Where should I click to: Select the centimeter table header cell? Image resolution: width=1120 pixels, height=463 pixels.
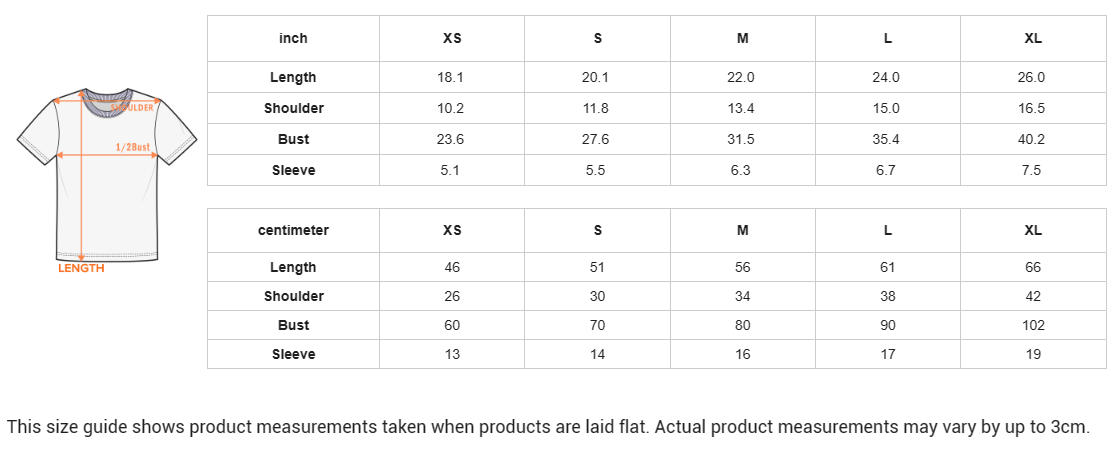(294, 230)
